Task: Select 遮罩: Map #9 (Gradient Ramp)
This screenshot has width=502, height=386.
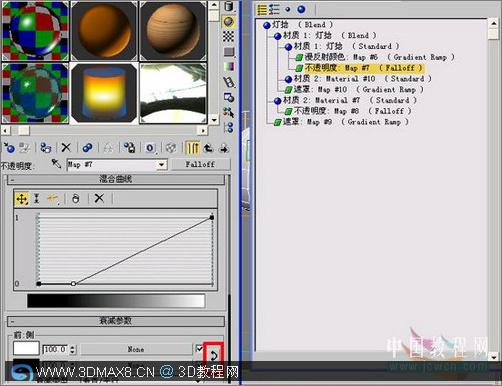Action: (x=341, y=122)
